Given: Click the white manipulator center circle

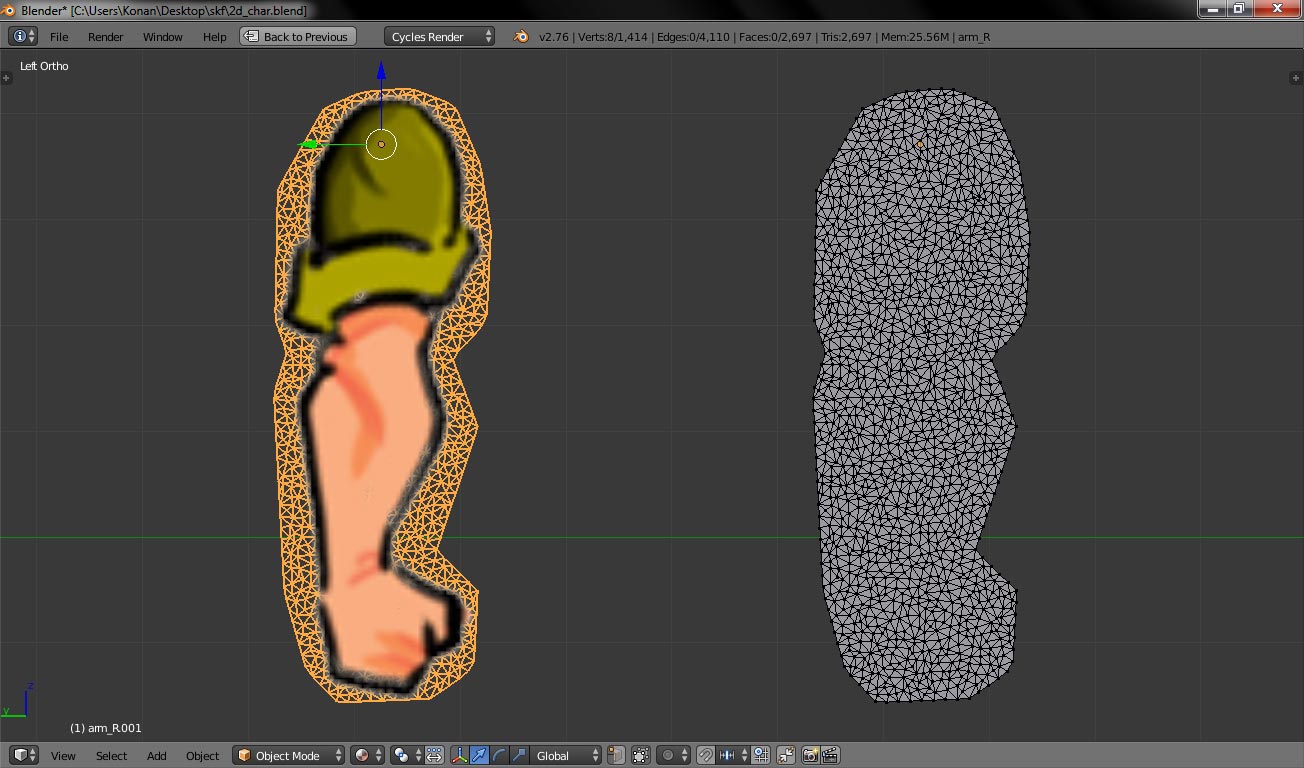Looking at the screenshot, I should coord(381,145).
